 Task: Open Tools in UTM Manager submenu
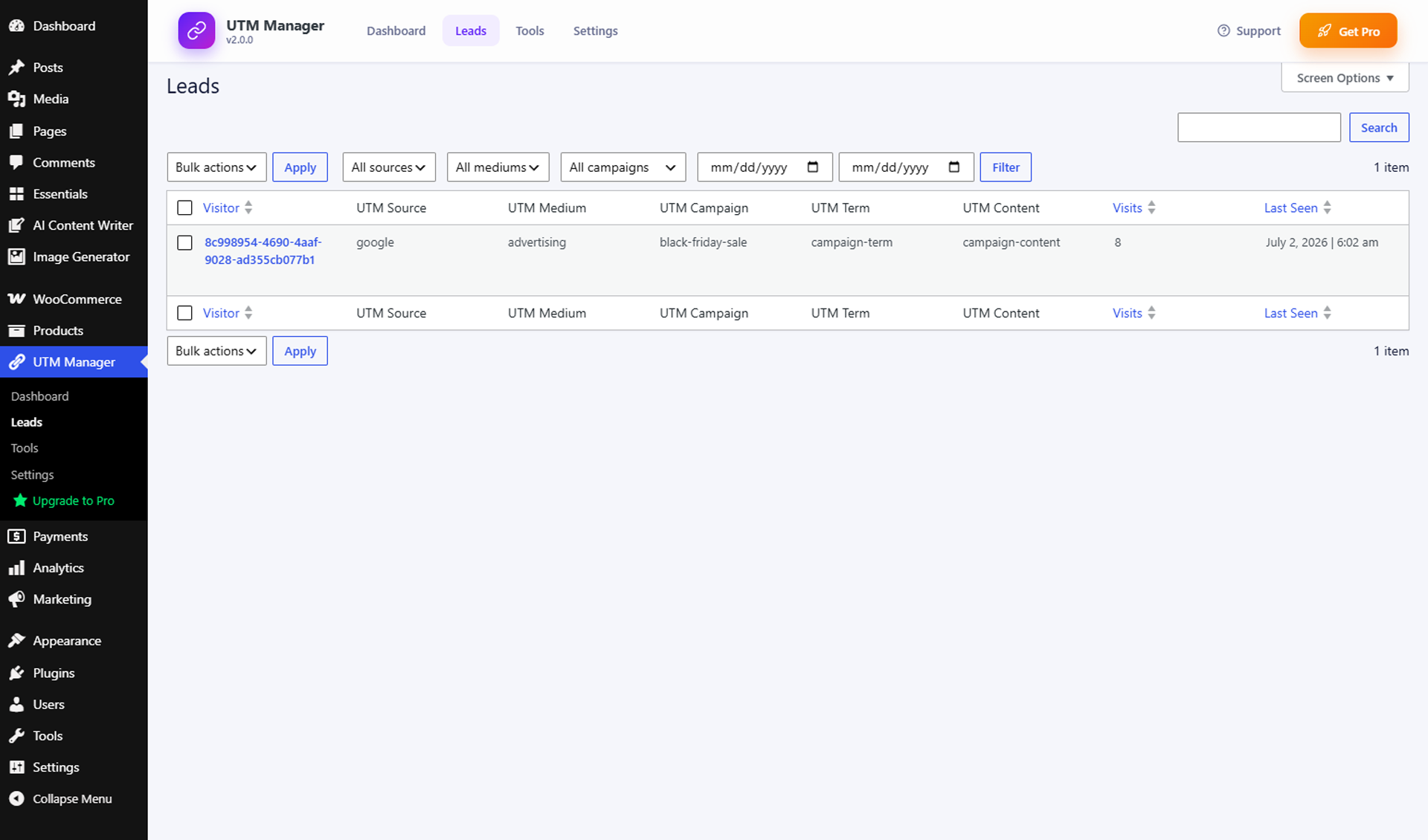[x=25, y=448]
